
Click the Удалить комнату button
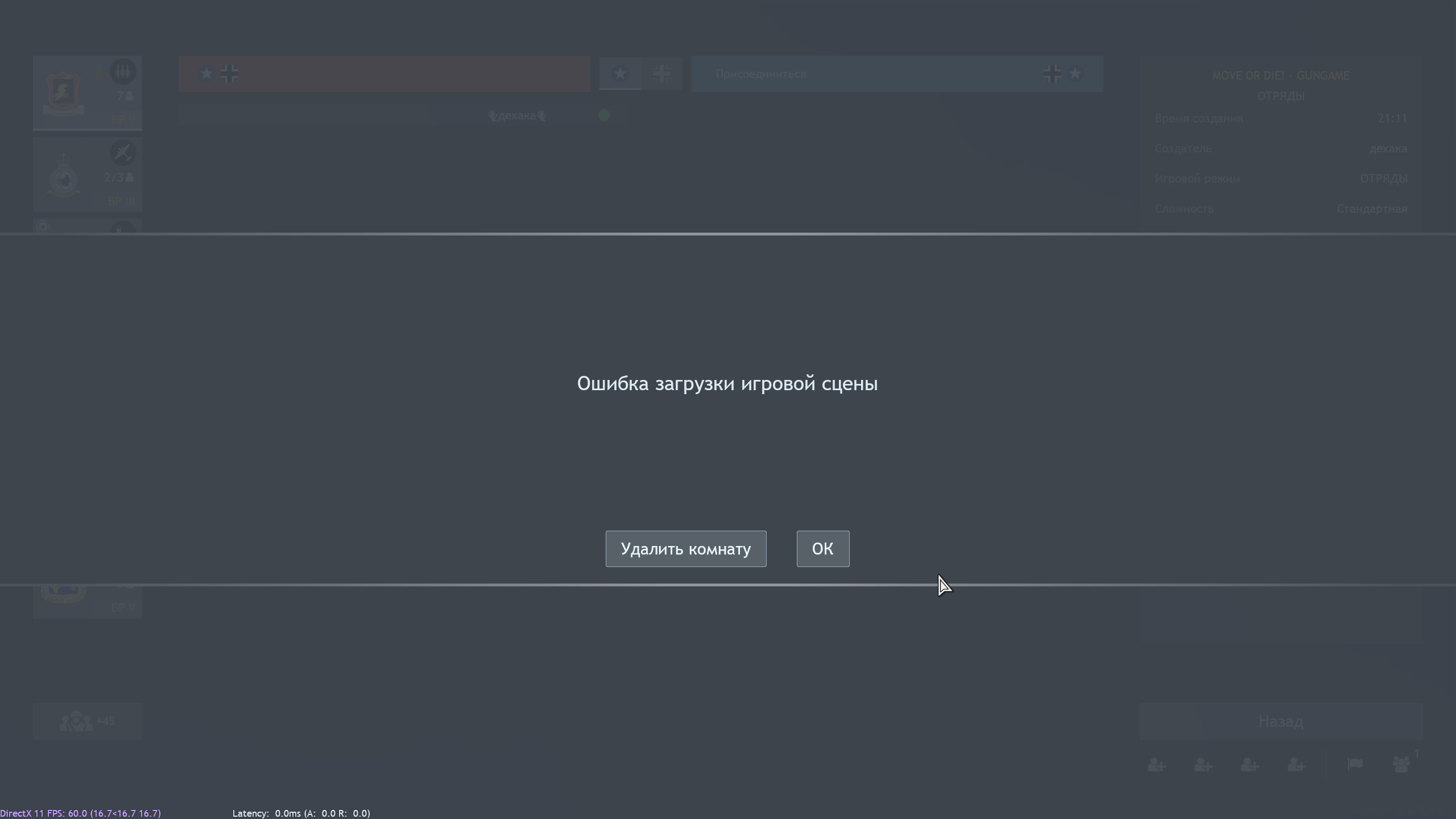coord(686,549)
